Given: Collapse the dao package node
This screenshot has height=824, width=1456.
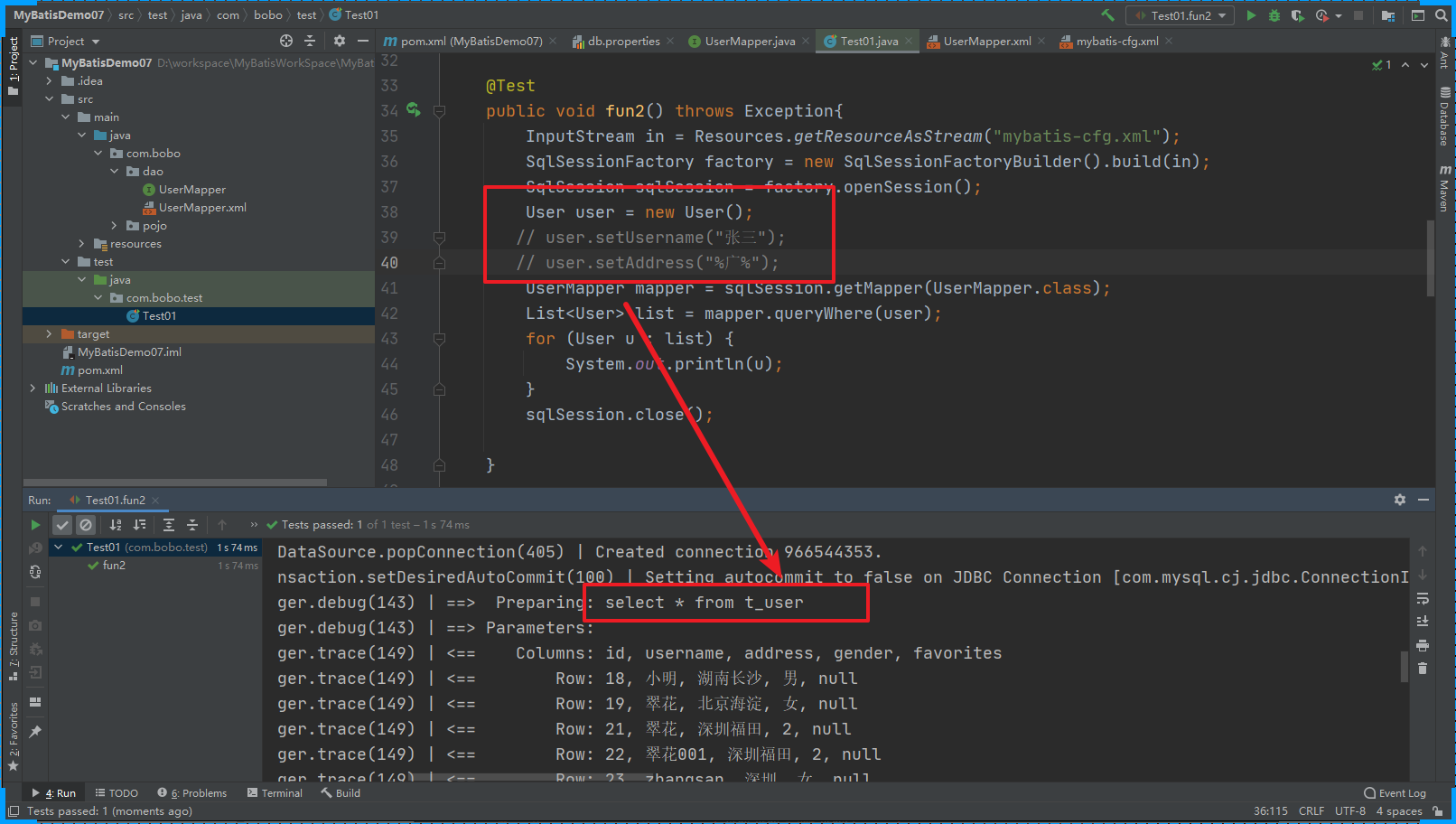Looking at the screenshot, I should point(115,171).
